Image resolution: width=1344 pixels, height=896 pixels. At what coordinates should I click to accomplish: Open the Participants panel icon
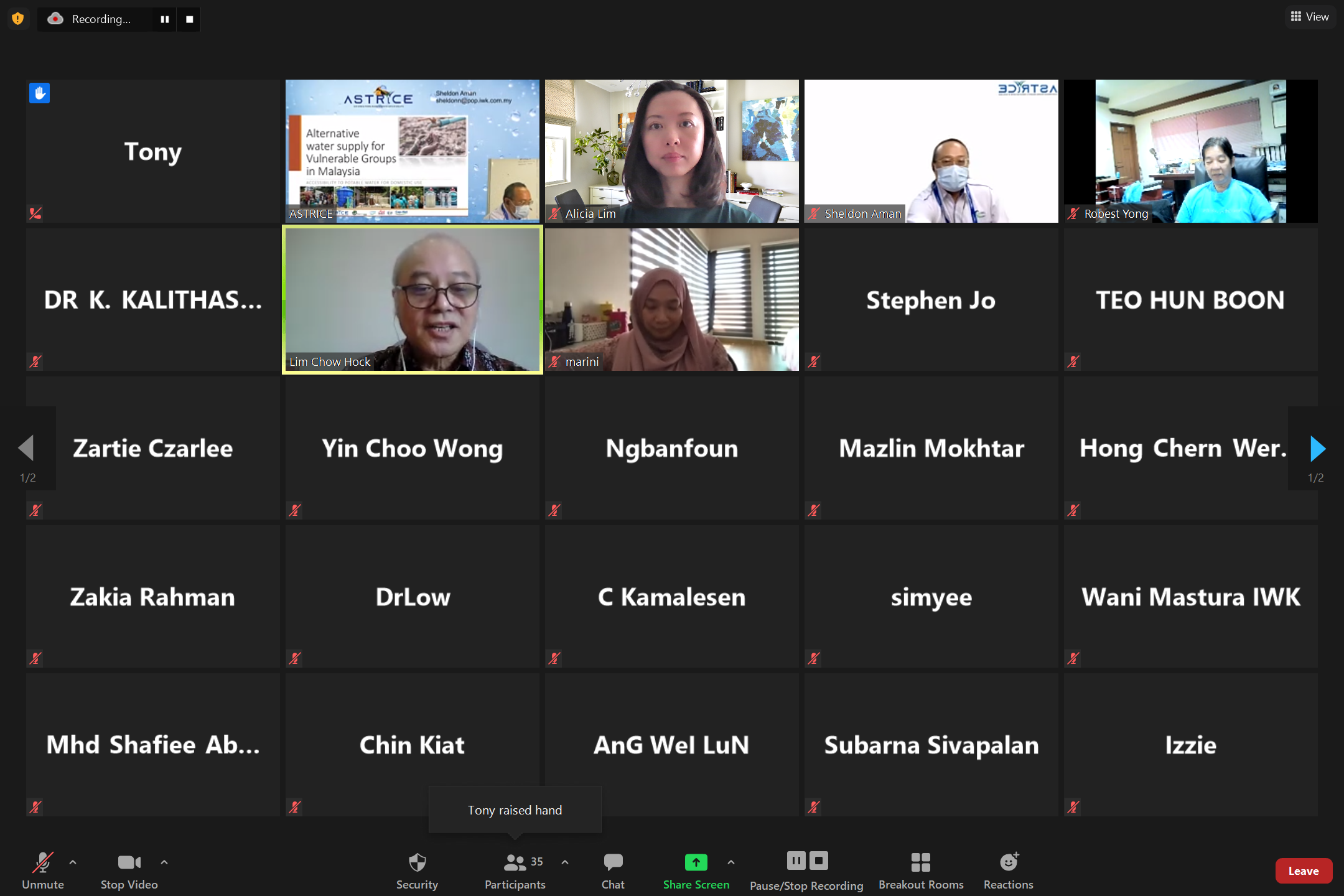point(515,862)
